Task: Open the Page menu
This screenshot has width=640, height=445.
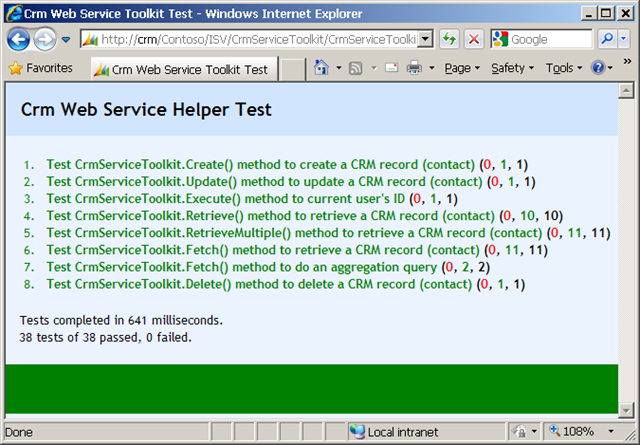Action: coord(462,68)
